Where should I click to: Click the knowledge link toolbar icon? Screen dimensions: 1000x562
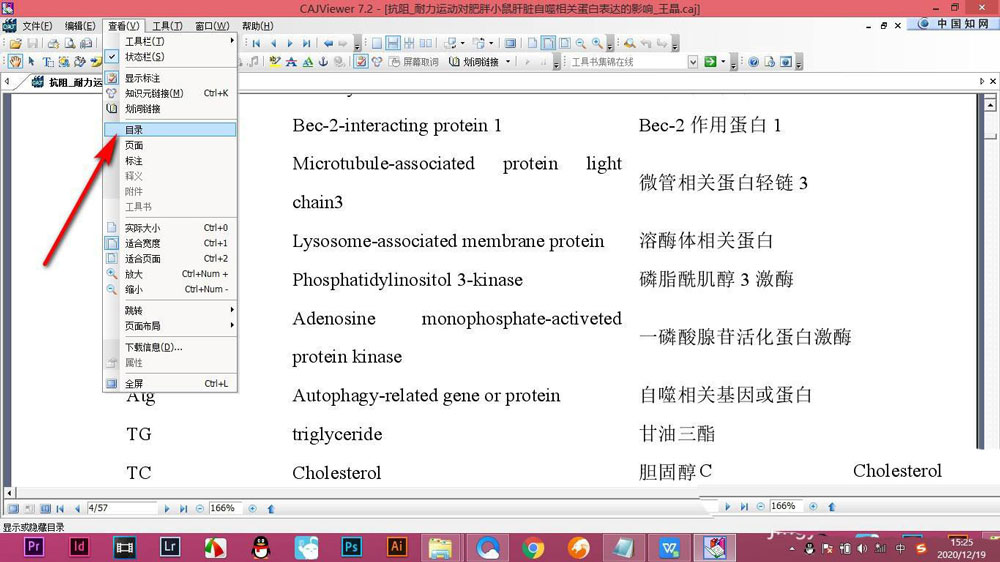click(x=377, y=62)
